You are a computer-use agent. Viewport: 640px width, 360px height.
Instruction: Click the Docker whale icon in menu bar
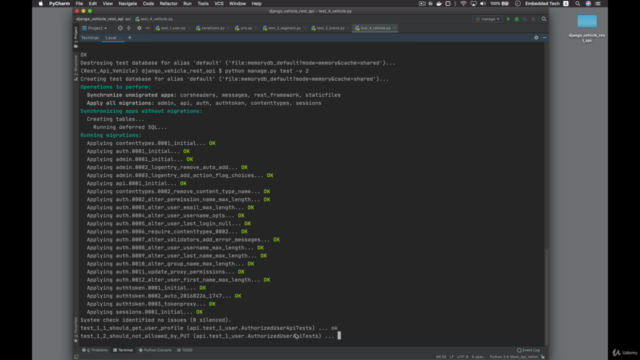[439, 4]
